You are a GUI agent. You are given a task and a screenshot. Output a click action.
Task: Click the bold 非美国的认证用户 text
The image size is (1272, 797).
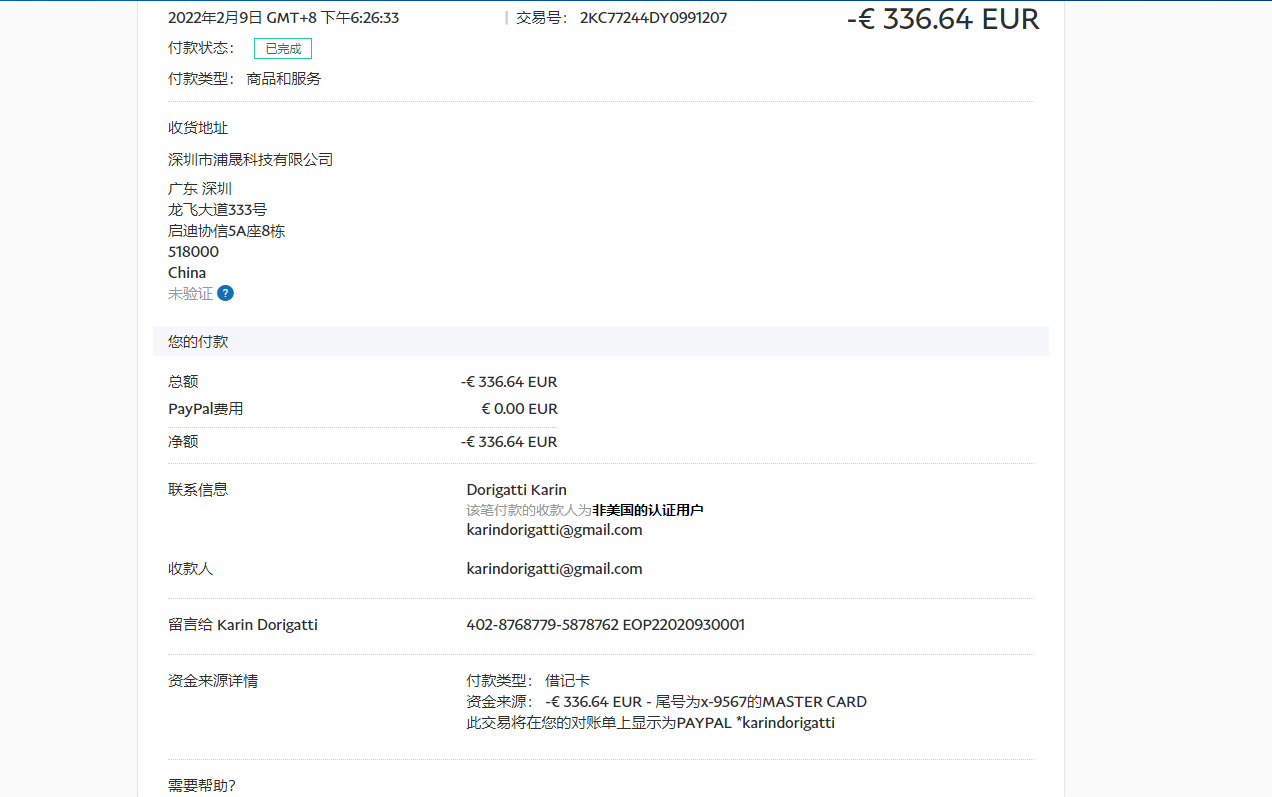click(x=647, y=510)
